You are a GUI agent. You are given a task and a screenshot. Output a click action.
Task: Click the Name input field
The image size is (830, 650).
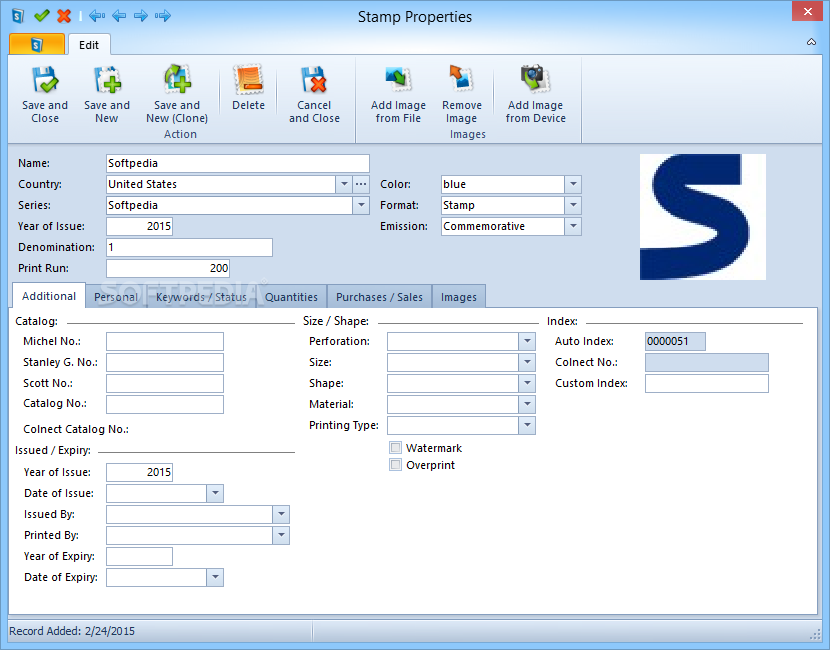point(238,163)
